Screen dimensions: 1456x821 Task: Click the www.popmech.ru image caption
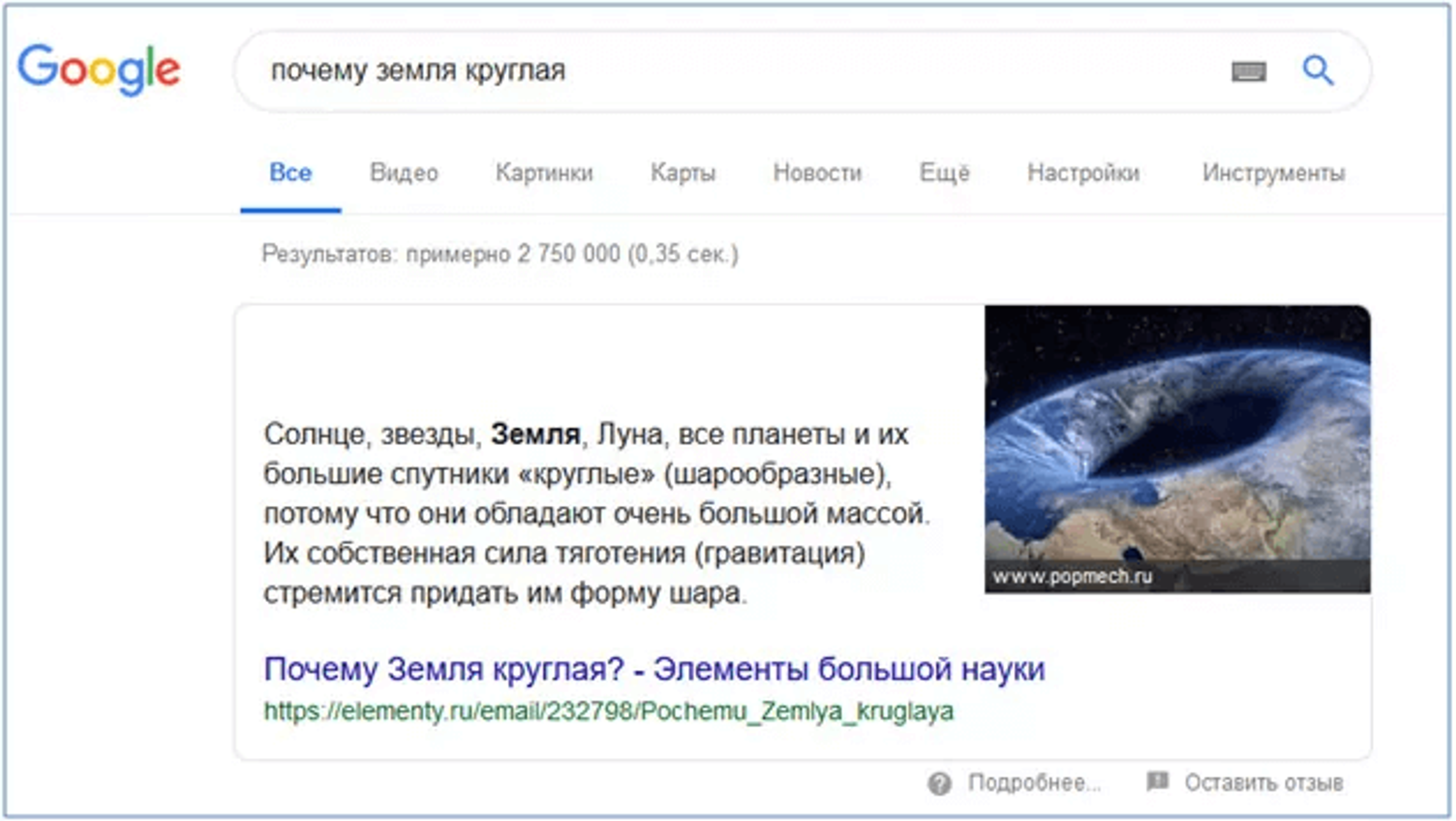(1072, 577)
